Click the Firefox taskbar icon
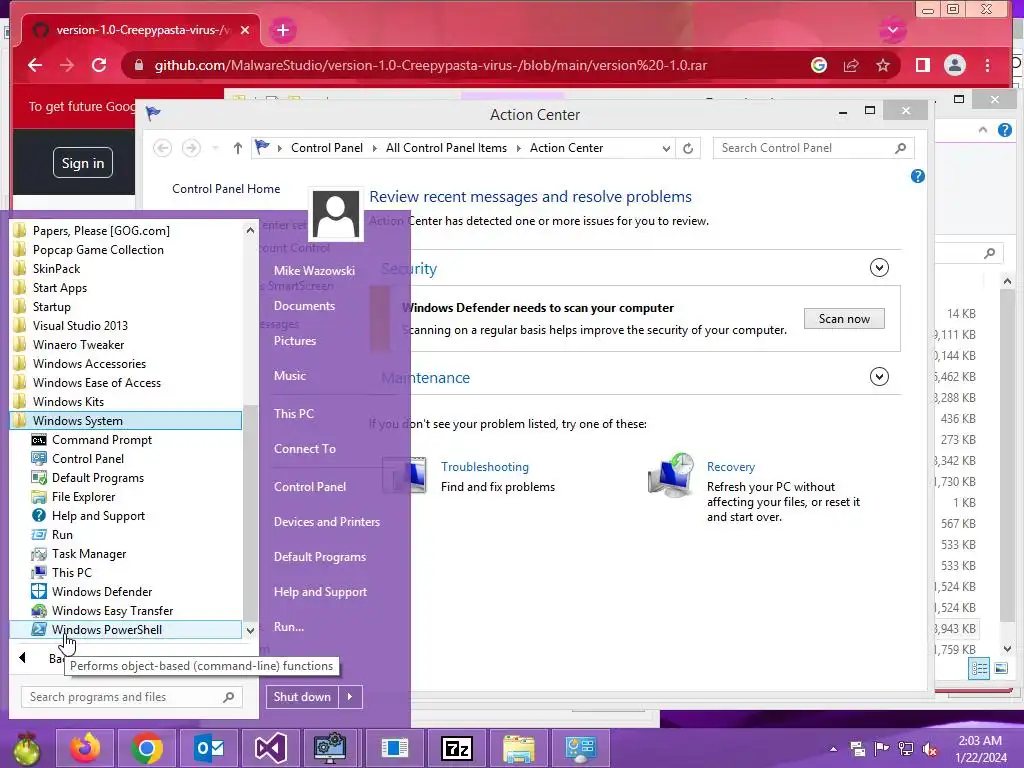The height and width of the screenshot is (768, 1024). coord(85,748)
